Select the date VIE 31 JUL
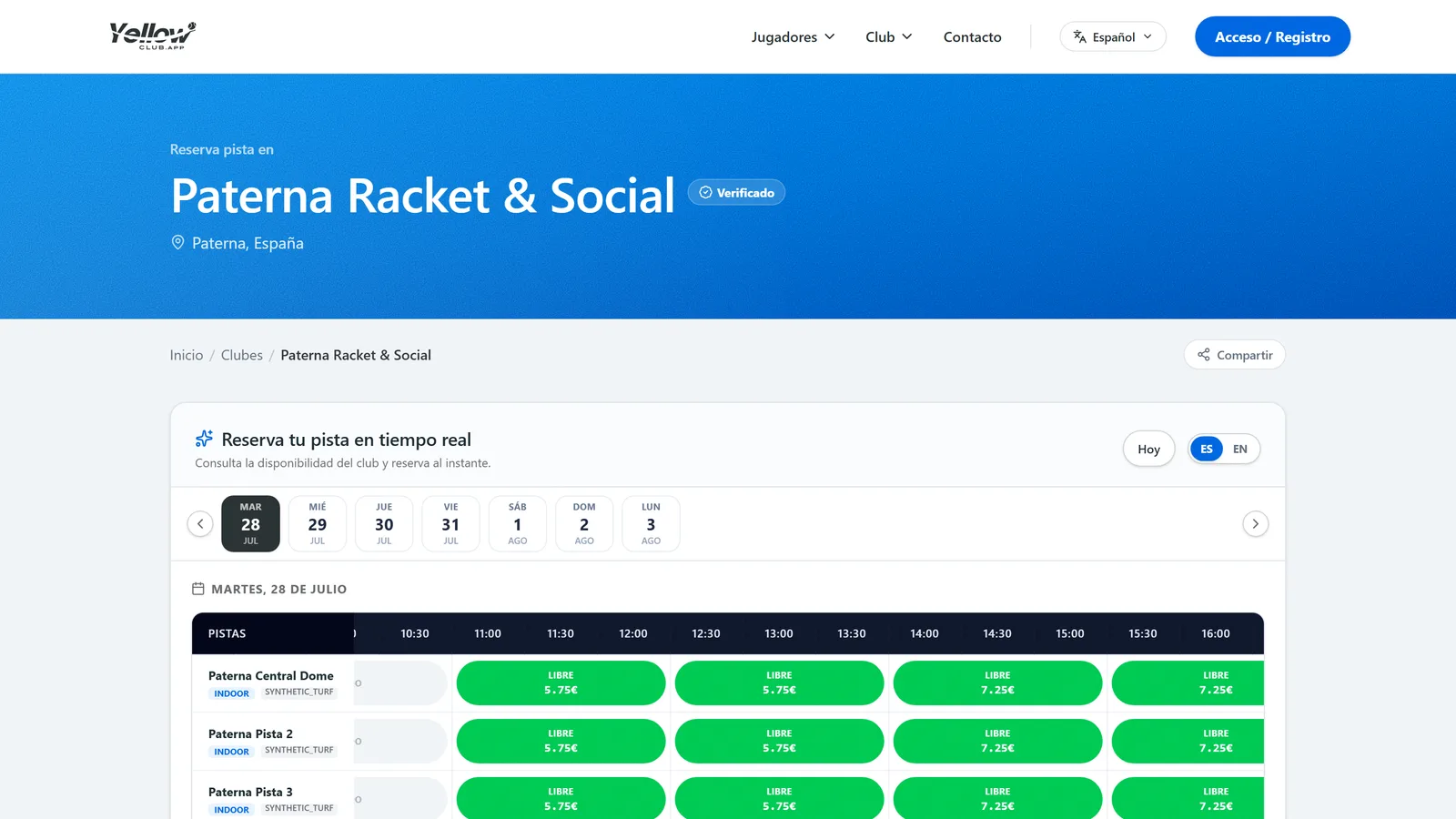Screen dimensions: 1456x819 pos(450,523)
